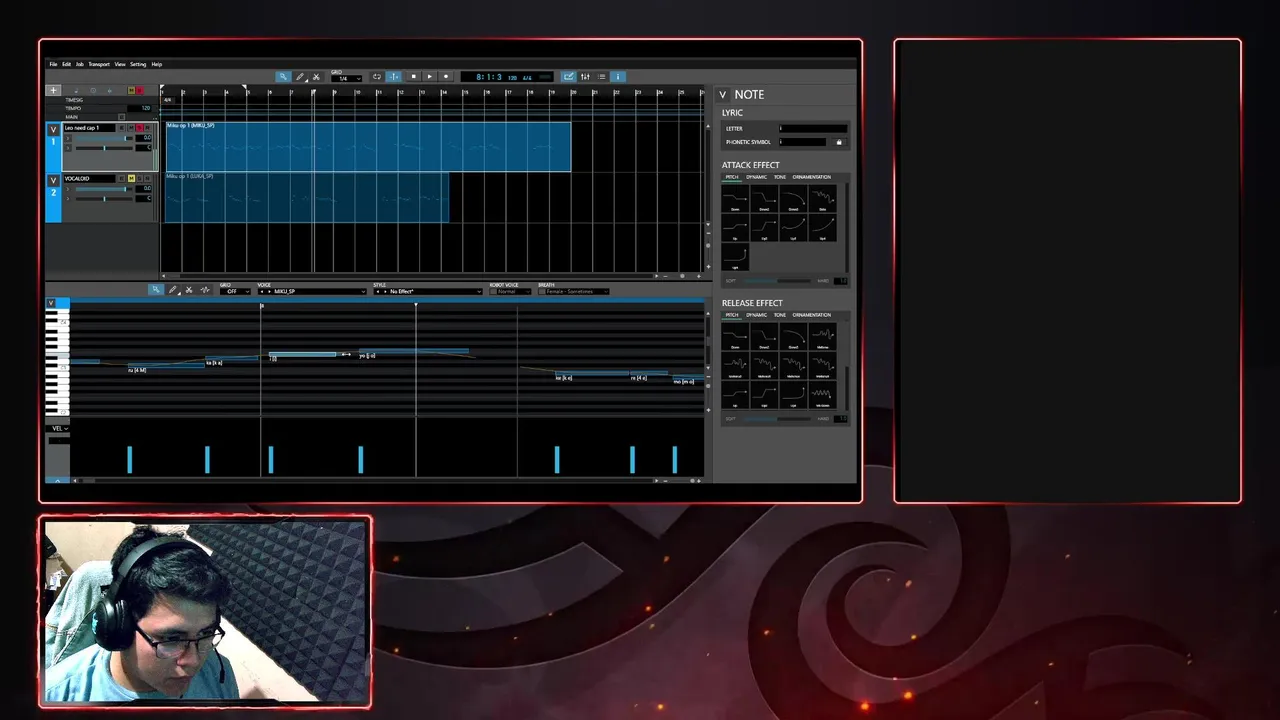Switch to TONE tab in Release Effect
This screenshot has height=720, width=1280.
[x=779, y=315]
